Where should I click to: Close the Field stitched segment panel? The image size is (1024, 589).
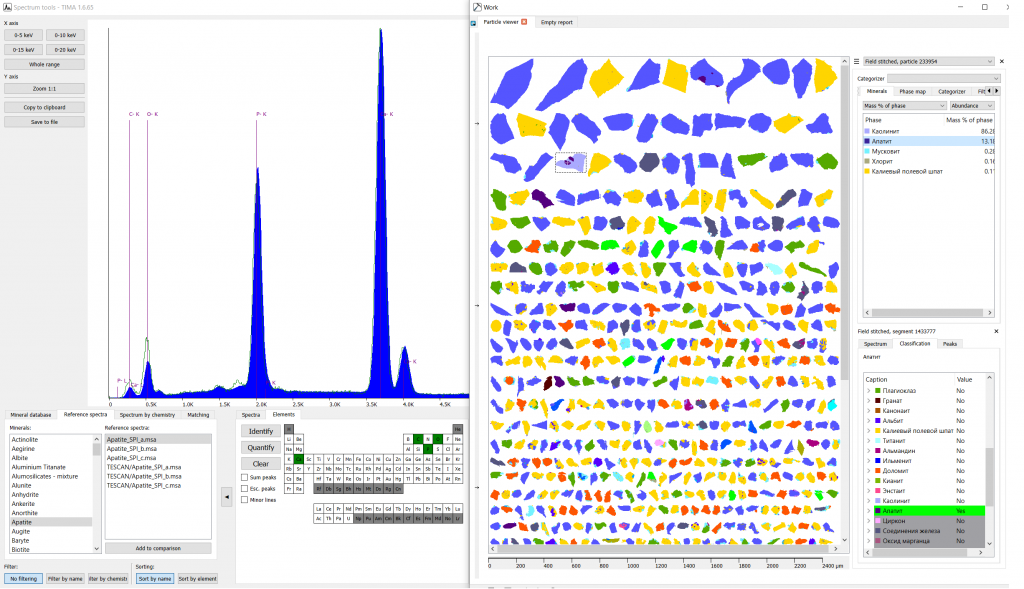(996, 331)
